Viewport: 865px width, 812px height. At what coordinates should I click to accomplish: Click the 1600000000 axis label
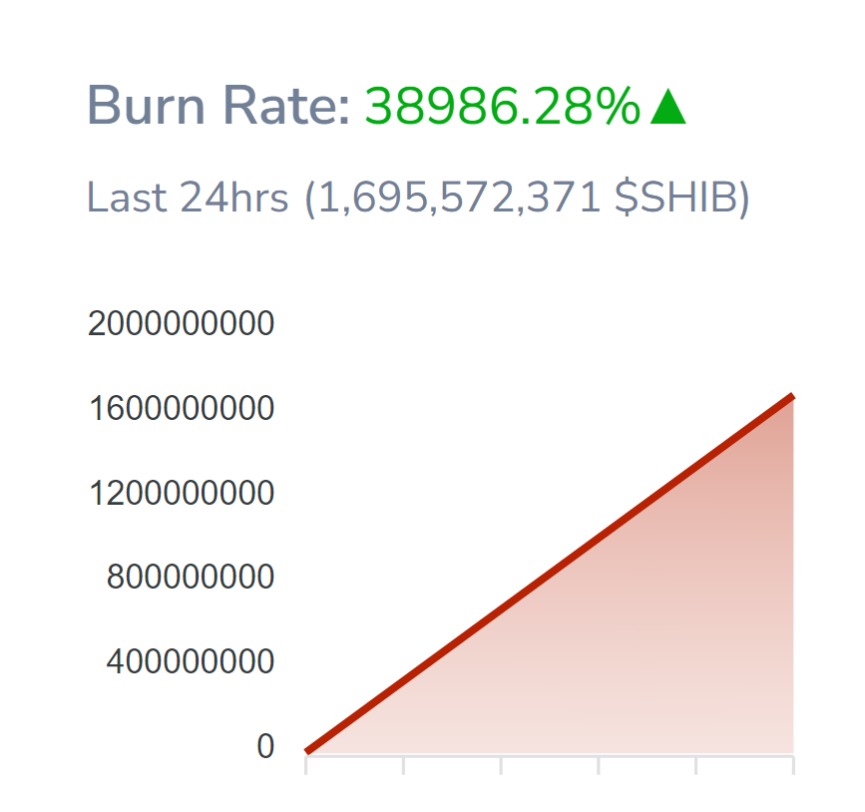point(181,408)
